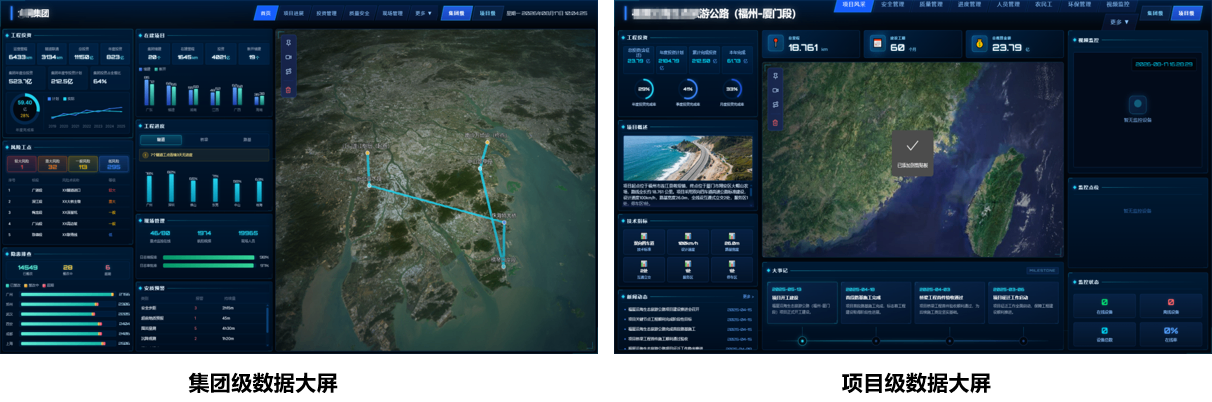Click the 59.40 亿 donut chart in 工程投资
Image resolution: width=1212 pixels, height=402 pixels.
coord(27,107)
